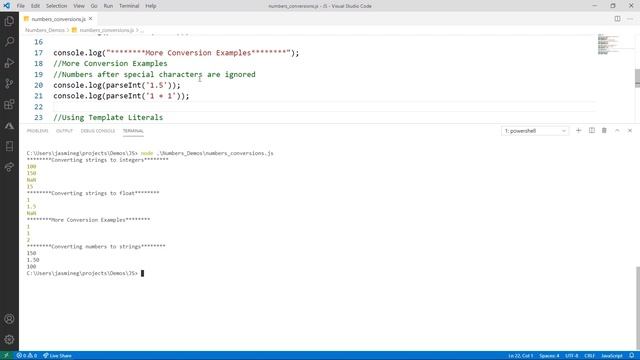Viewport: 640px width, 360px height.
Task: Open the Go menu
Action: coord(94,6)
